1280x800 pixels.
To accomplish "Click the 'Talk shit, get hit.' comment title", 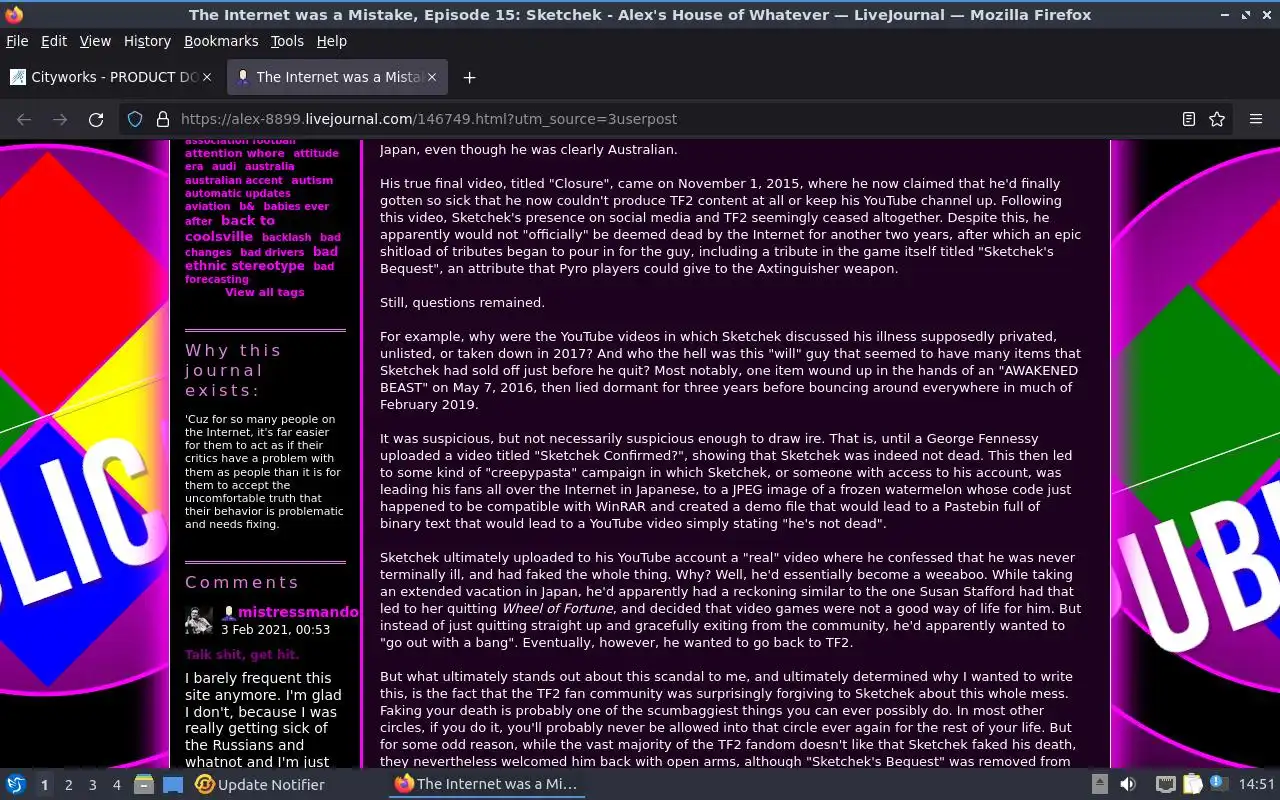I will (242, 655).
